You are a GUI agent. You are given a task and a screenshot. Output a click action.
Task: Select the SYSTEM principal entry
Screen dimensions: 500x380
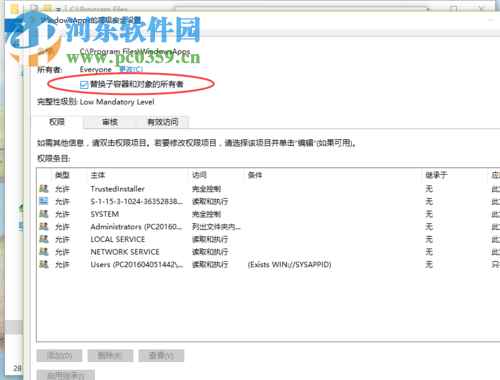[x=268, y=214]
